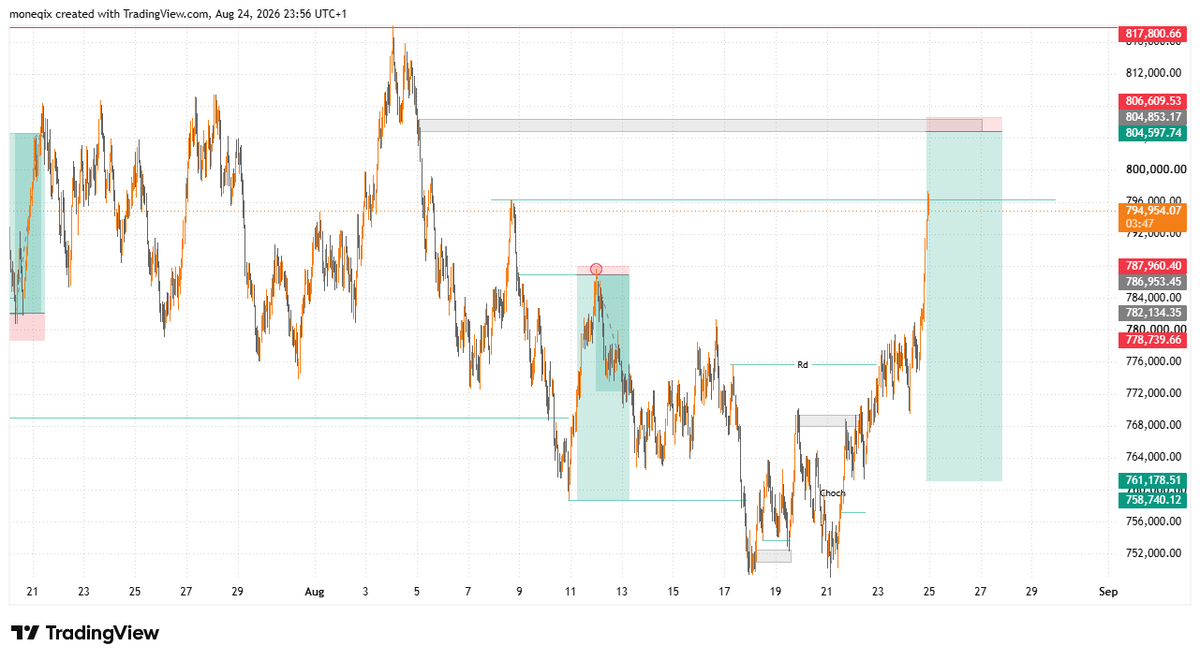Click date 9 on the time axis
Screen dimensions: 1200x661
[519, 591]
